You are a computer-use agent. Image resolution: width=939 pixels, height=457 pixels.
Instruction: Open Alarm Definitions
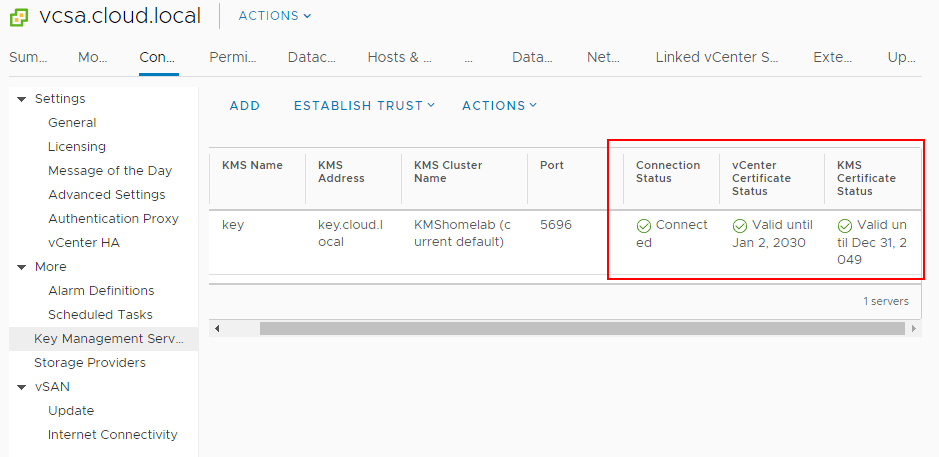coord(101,290)
